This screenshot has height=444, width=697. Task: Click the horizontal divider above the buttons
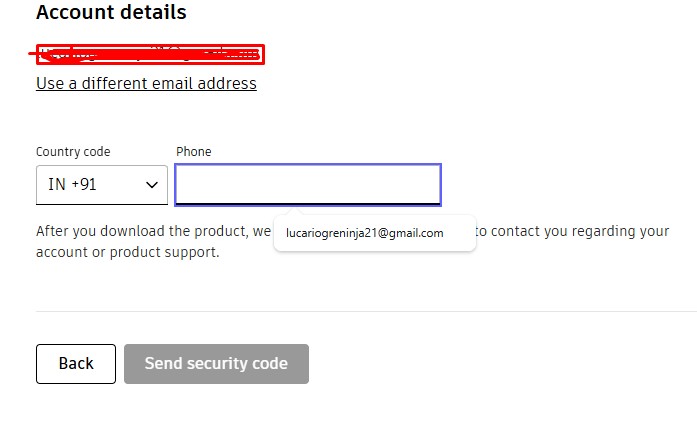(366, 311)
